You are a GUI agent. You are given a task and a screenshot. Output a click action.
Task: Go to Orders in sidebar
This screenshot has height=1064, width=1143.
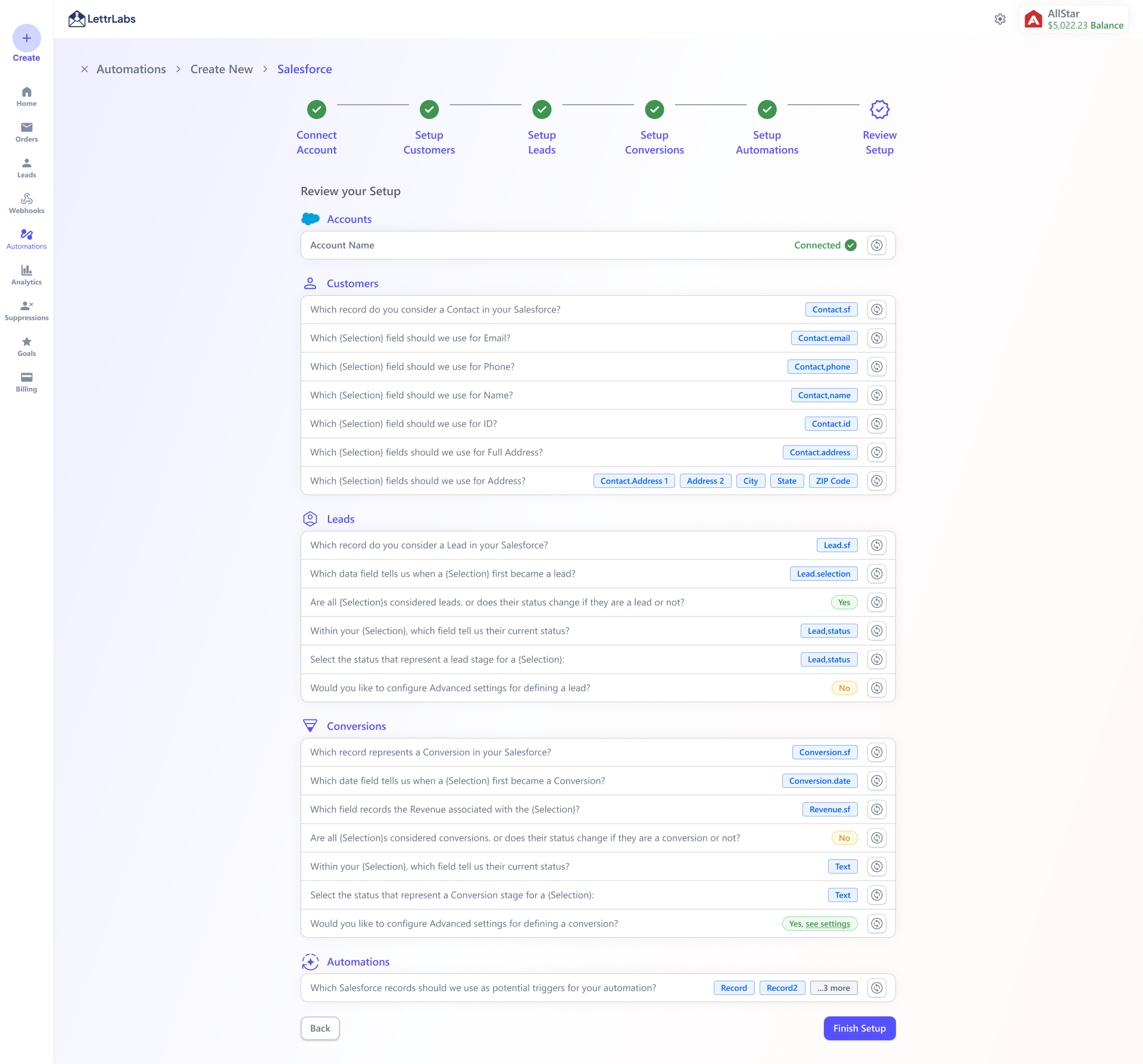click(26, 132)
